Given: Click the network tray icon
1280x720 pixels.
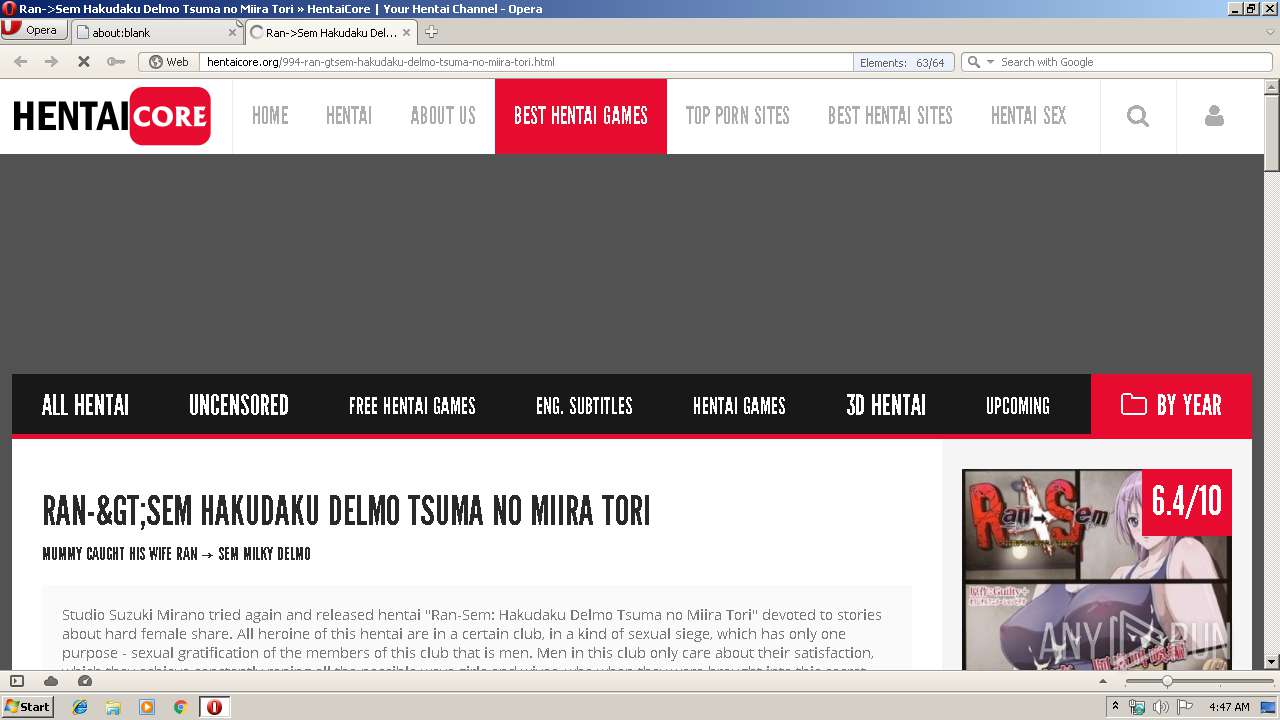Looking at the screenshot, I should point(1137,707).
